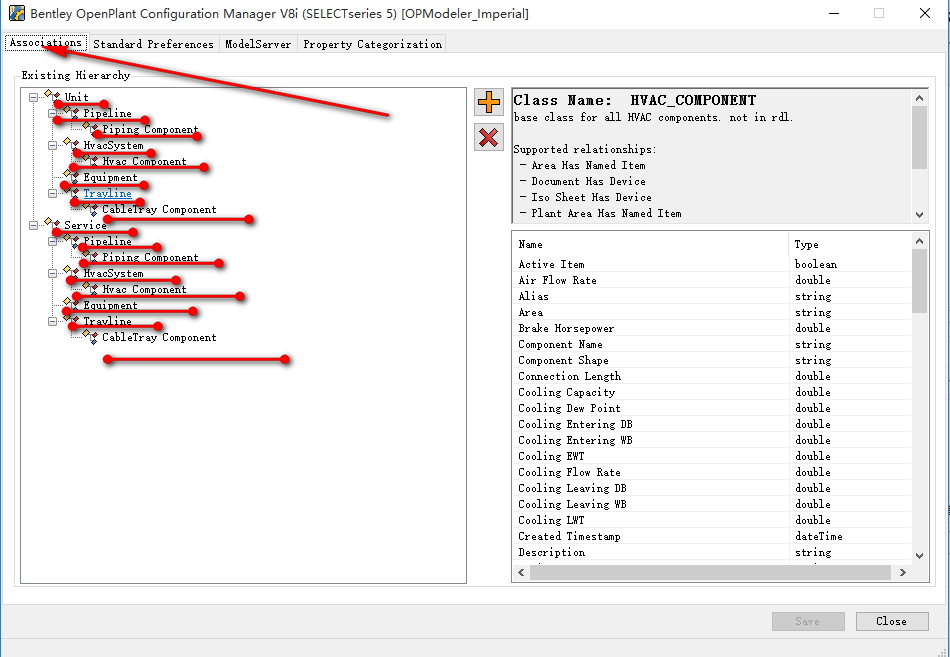Select the Cooling LWT property
The height and width of the screenshot is (657, 950).
coord(712,520)
